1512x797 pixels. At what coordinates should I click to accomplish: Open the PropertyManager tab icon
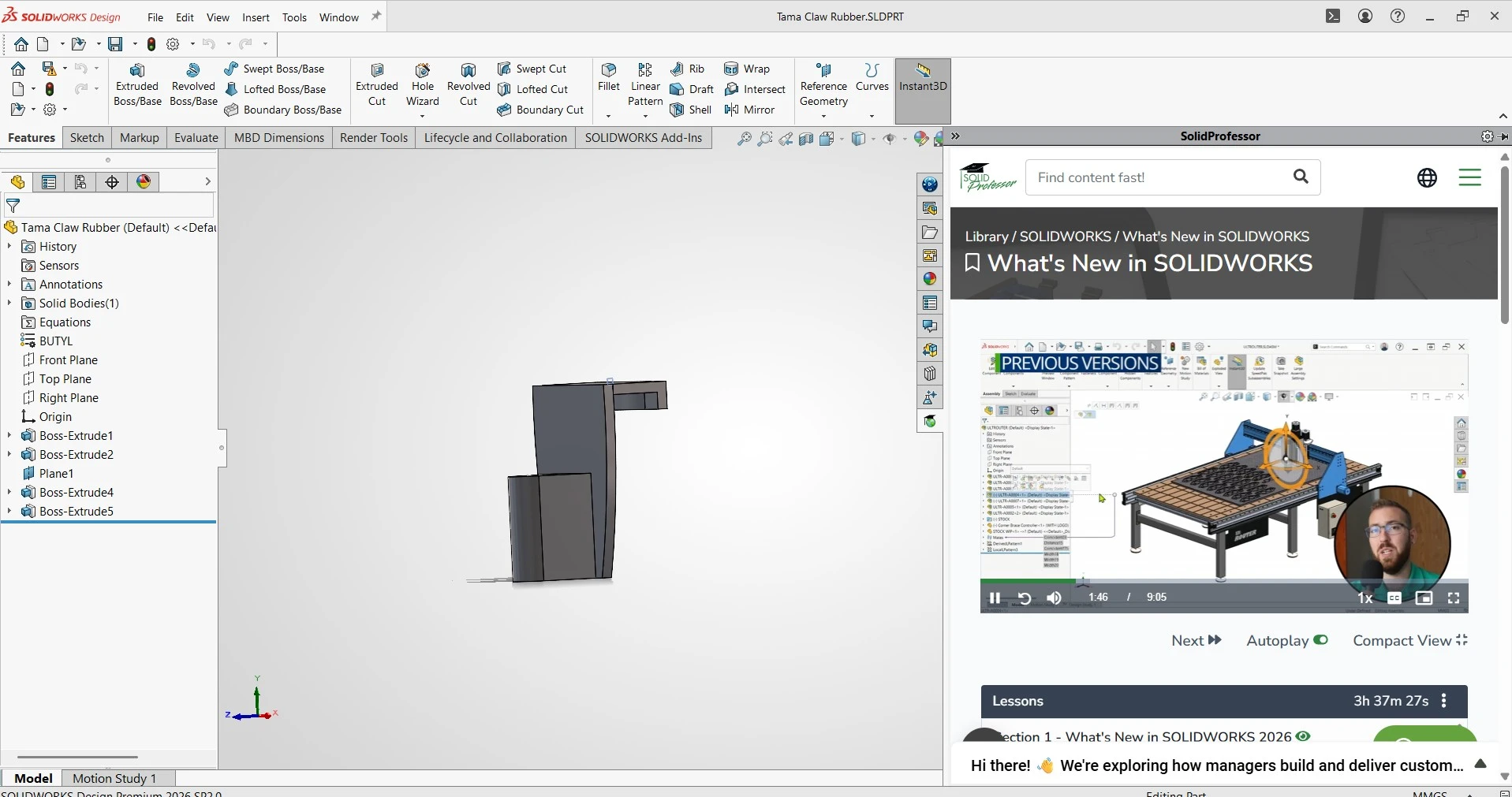point(49,182)
